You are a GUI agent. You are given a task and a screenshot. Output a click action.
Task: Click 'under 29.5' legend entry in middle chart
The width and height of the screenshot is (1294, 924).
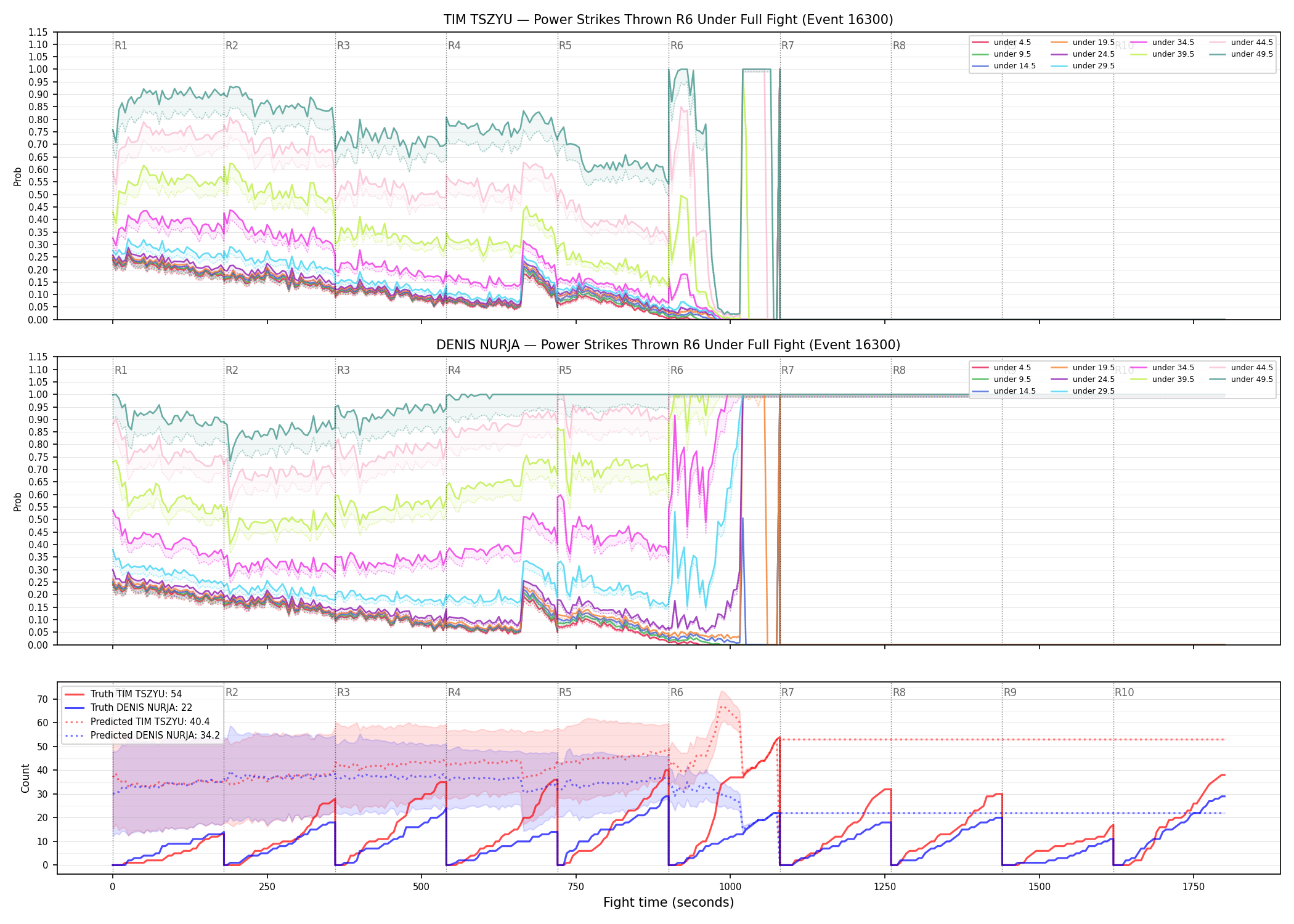click(1083, 391)
